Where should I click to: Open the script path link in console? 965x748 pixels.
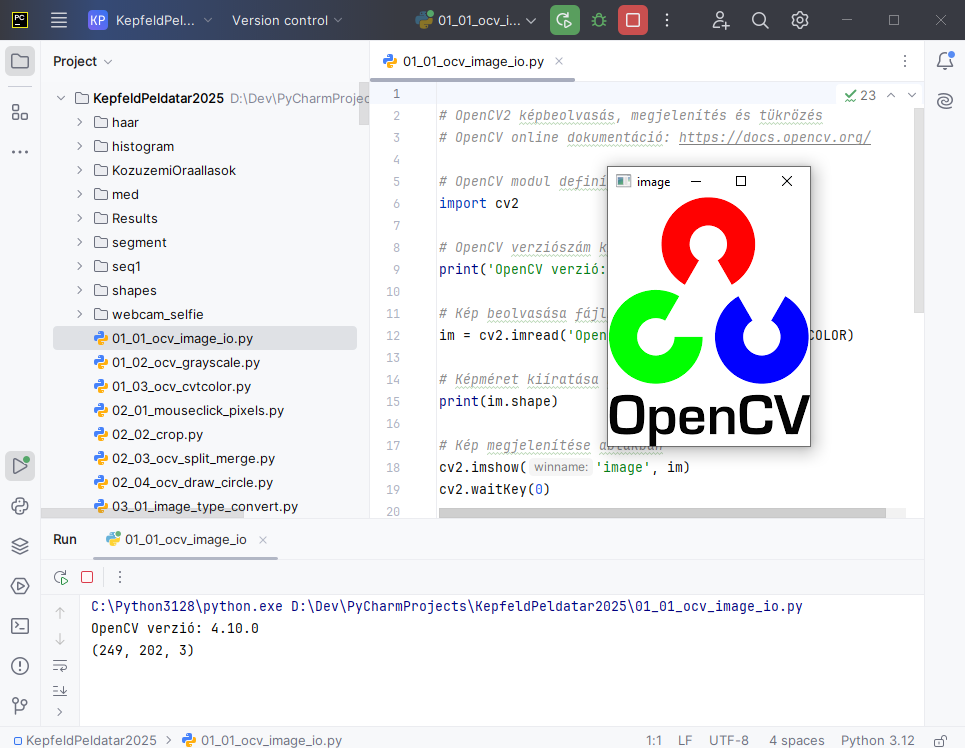[547, 606]
